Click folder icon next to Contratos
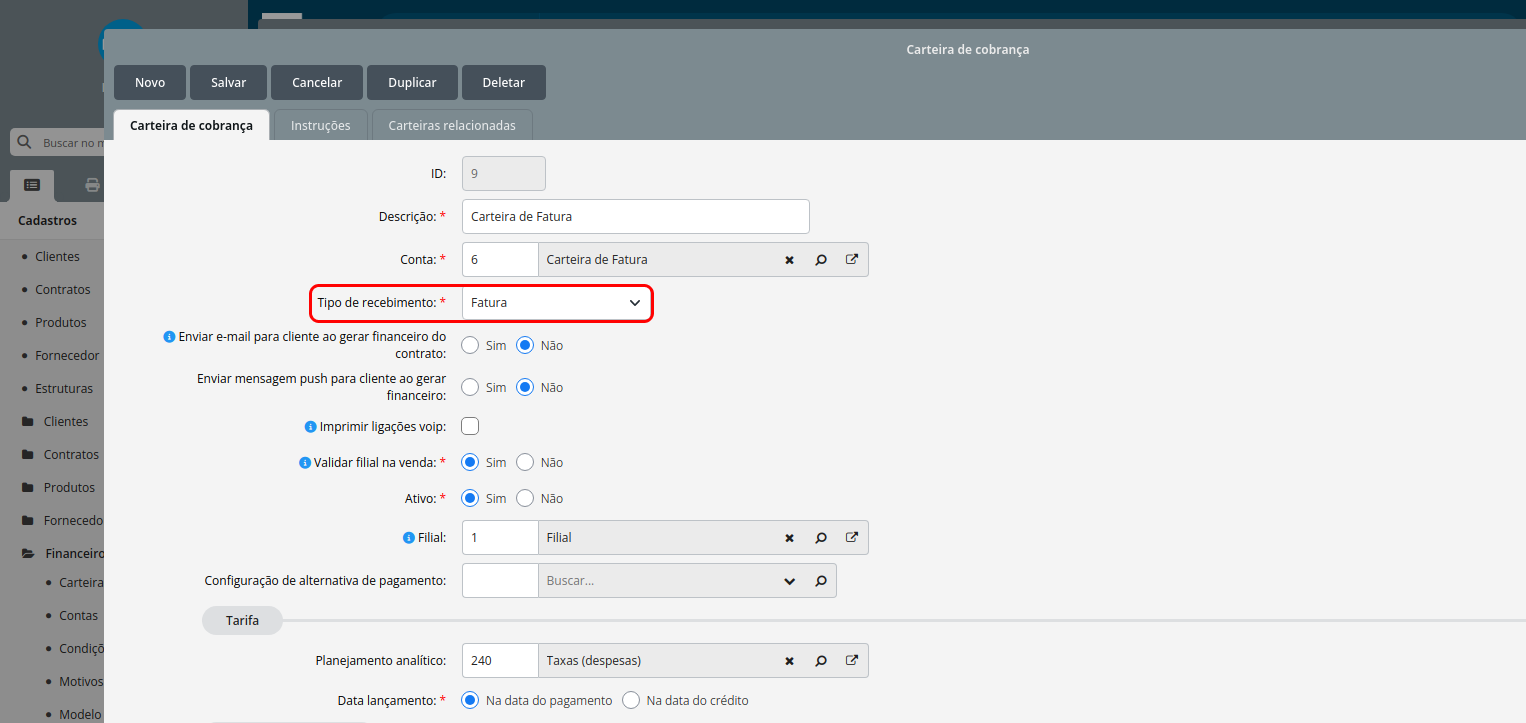 (27, 455)
